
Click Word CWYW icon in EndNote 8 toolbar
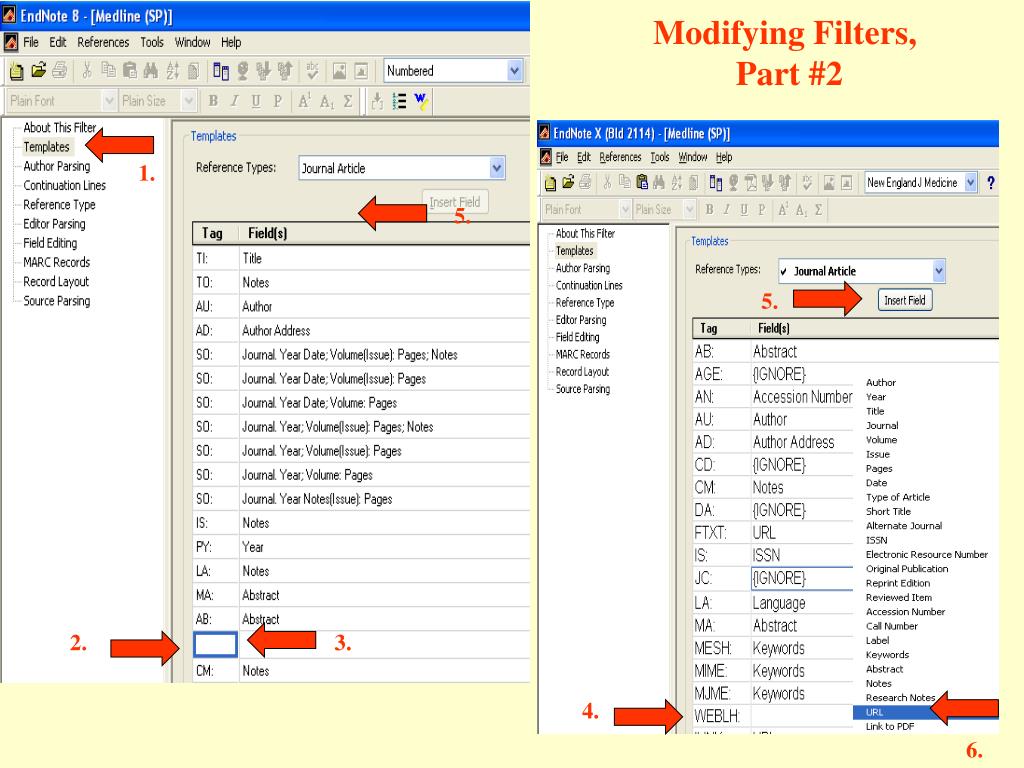pos(421,101)
